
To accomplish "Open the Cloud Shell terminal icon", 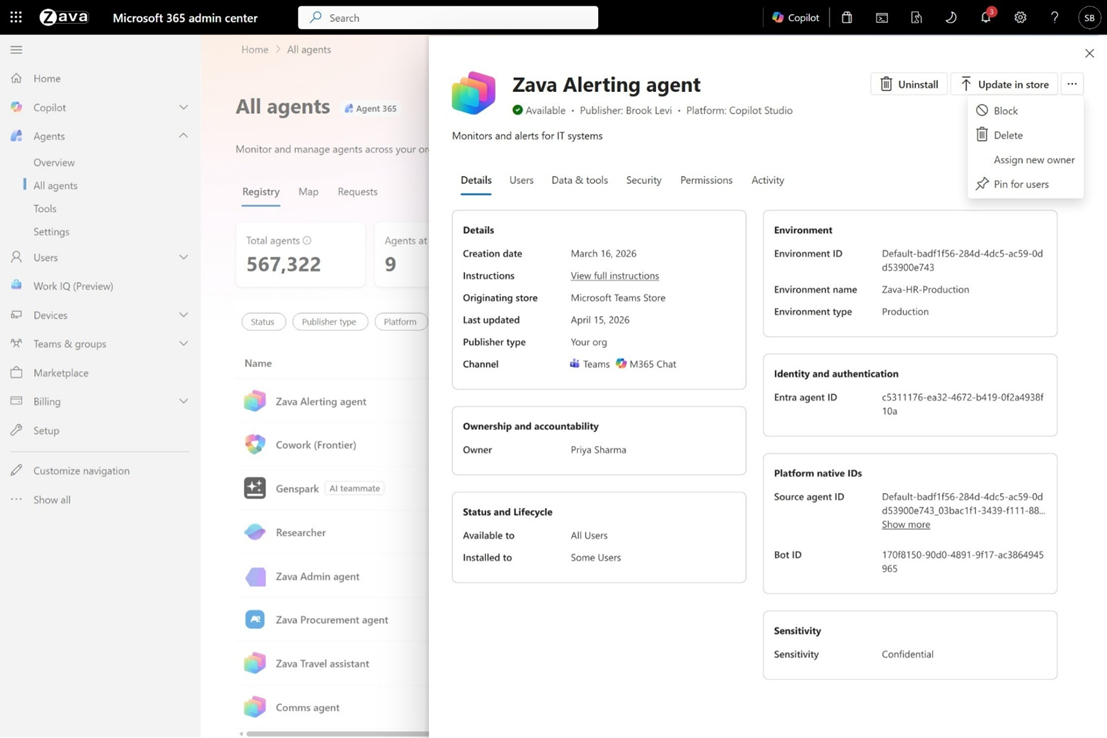I will tap(882, 18).
